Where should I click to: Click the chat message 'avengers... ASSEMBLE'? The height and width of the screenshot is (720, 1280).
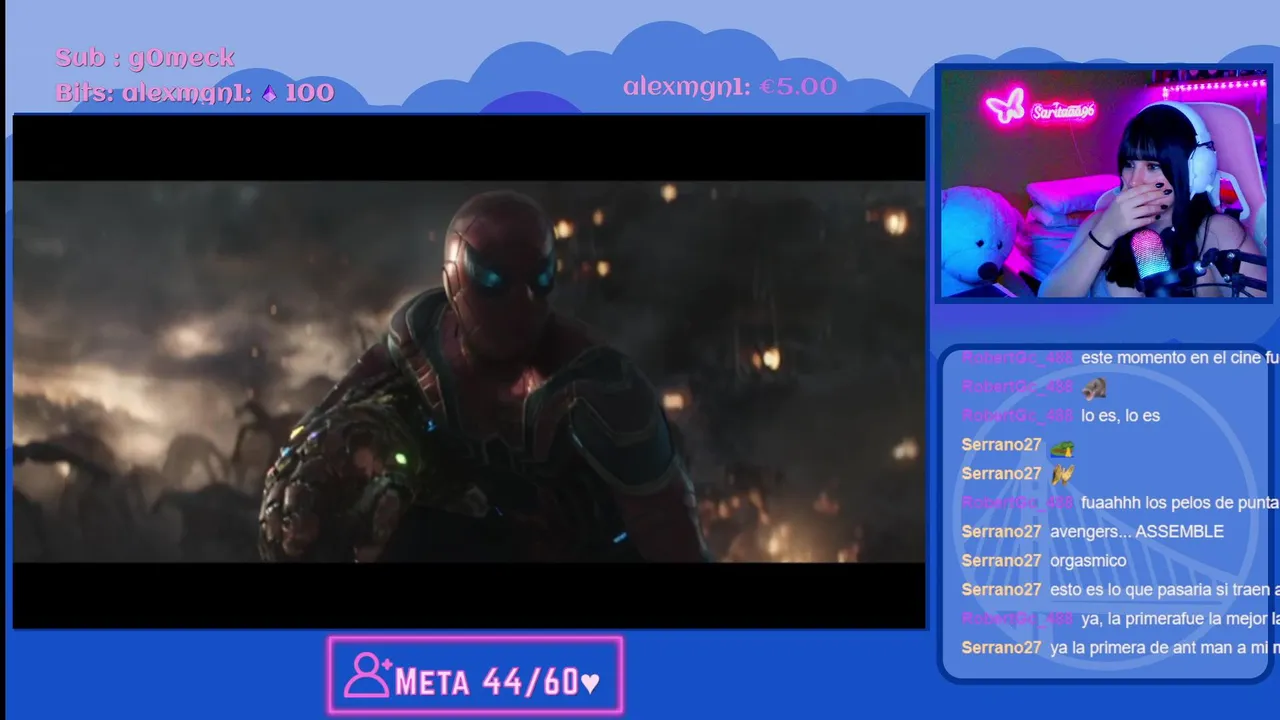coord(1137,532)
